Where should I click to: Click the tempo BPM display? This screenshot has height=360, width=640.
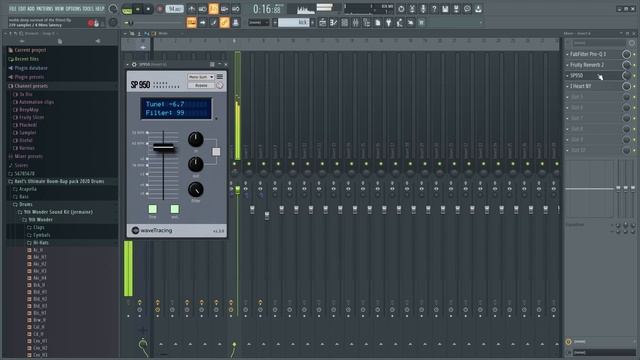(174, 9)
